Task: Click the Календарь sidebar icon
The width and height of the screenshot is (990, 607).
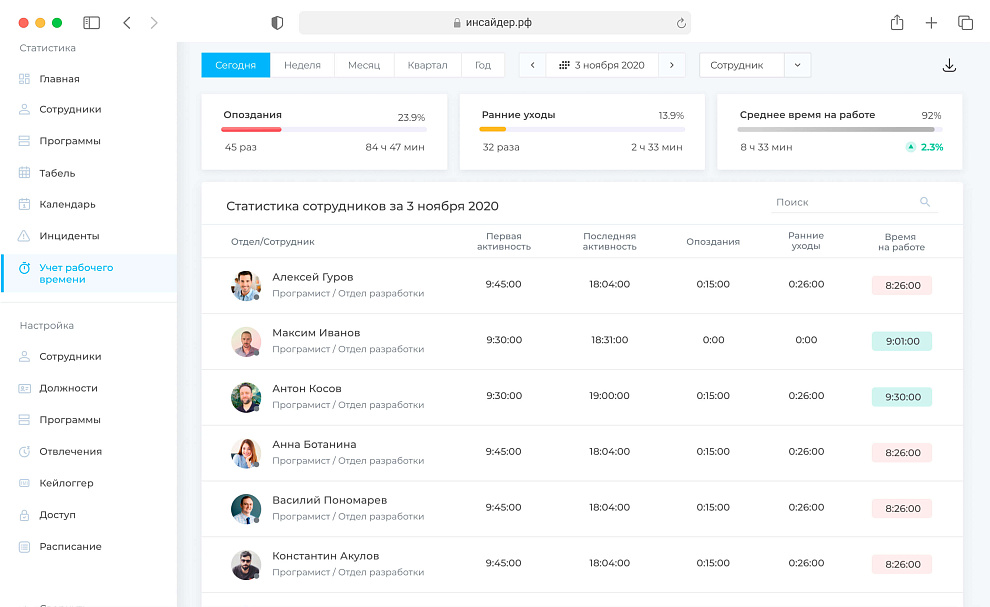Action: pyautogui.click(x=25, y=205)
